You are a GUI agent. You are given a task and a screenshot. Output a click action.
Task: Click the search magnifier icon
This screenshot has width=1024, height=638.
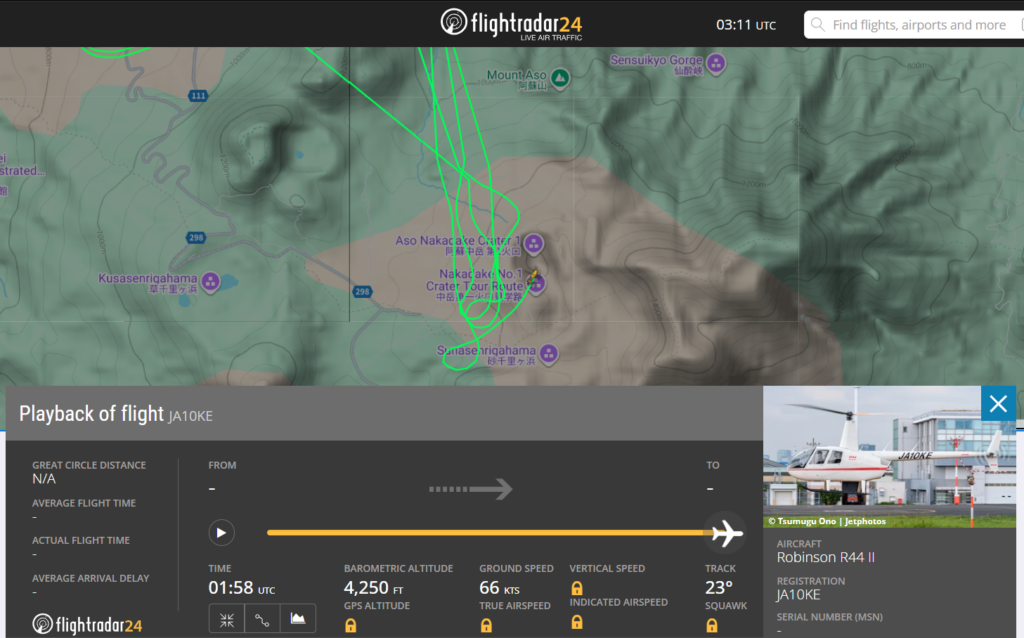[x=818, y=25]
